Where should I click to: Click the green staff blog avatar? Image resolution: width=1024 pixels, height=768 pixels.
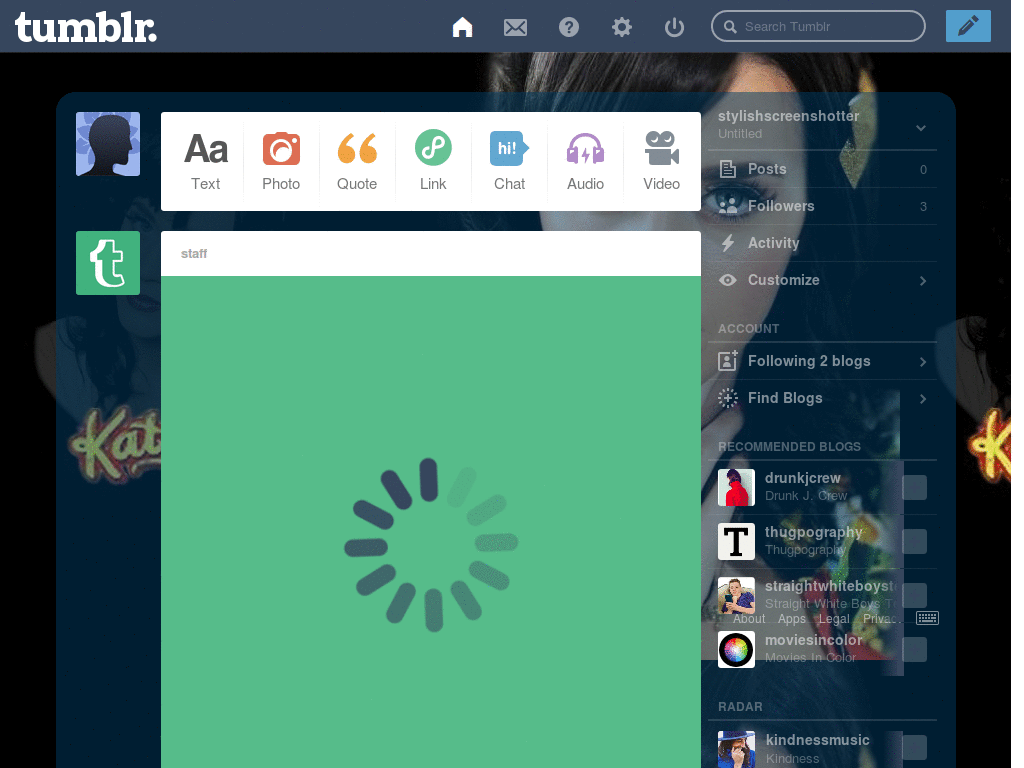[108, 263]
